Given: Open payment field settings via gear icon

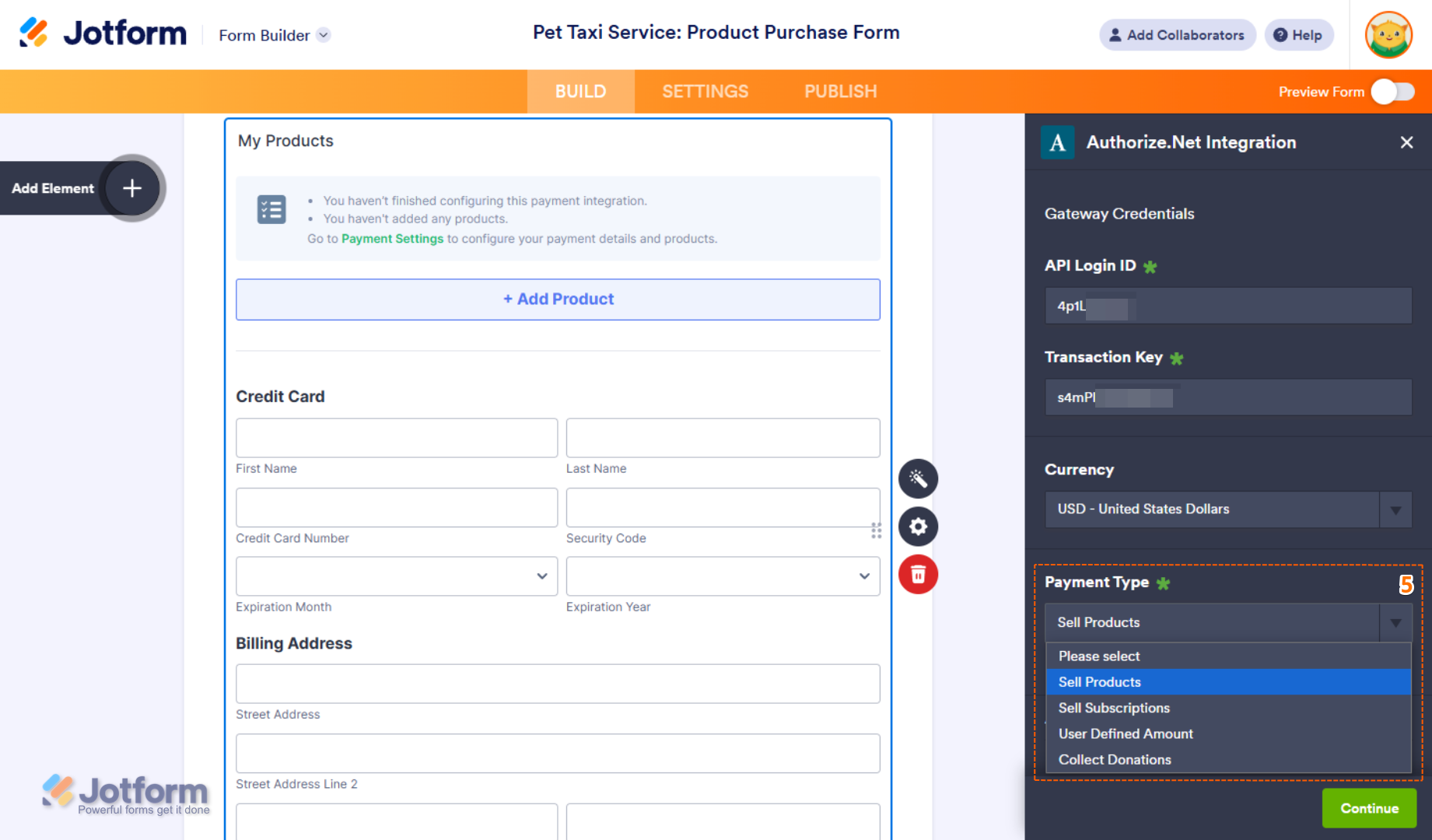Looking at the screenshot, I should pyautogui.click(x=918, y=527).
